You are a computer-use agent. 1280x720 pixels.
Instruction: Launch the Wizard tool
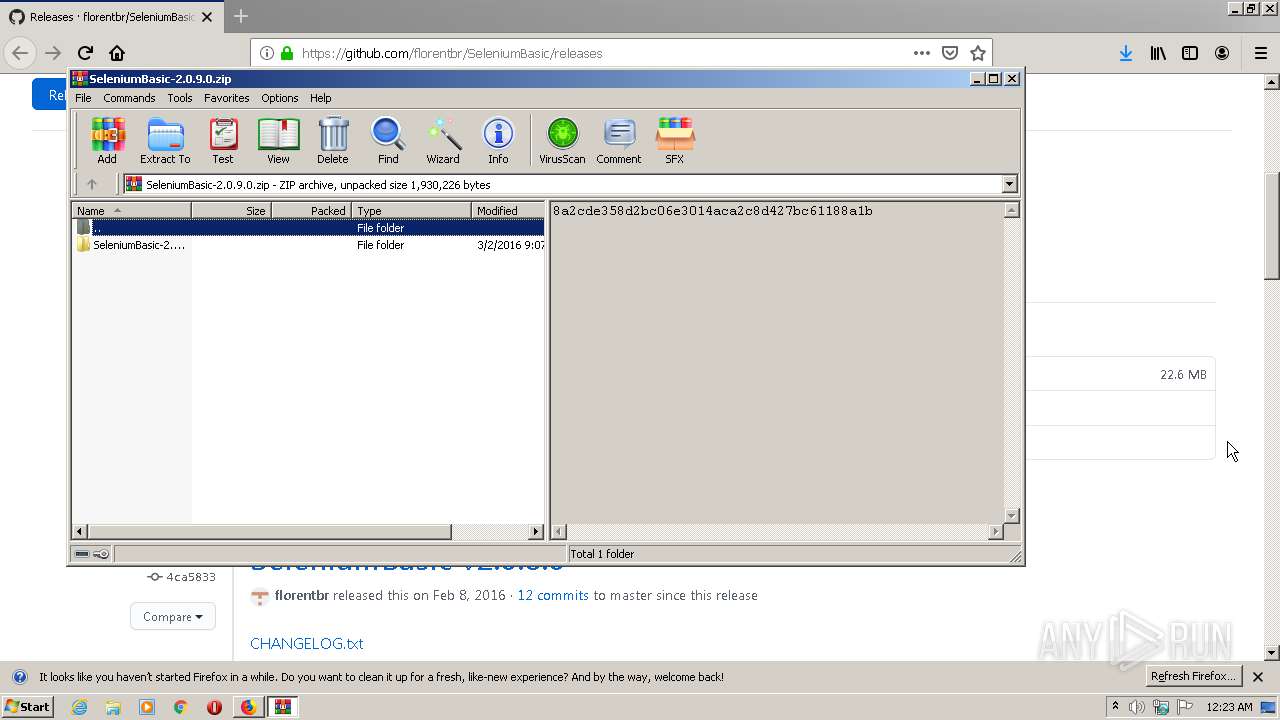tap(443, 140)
